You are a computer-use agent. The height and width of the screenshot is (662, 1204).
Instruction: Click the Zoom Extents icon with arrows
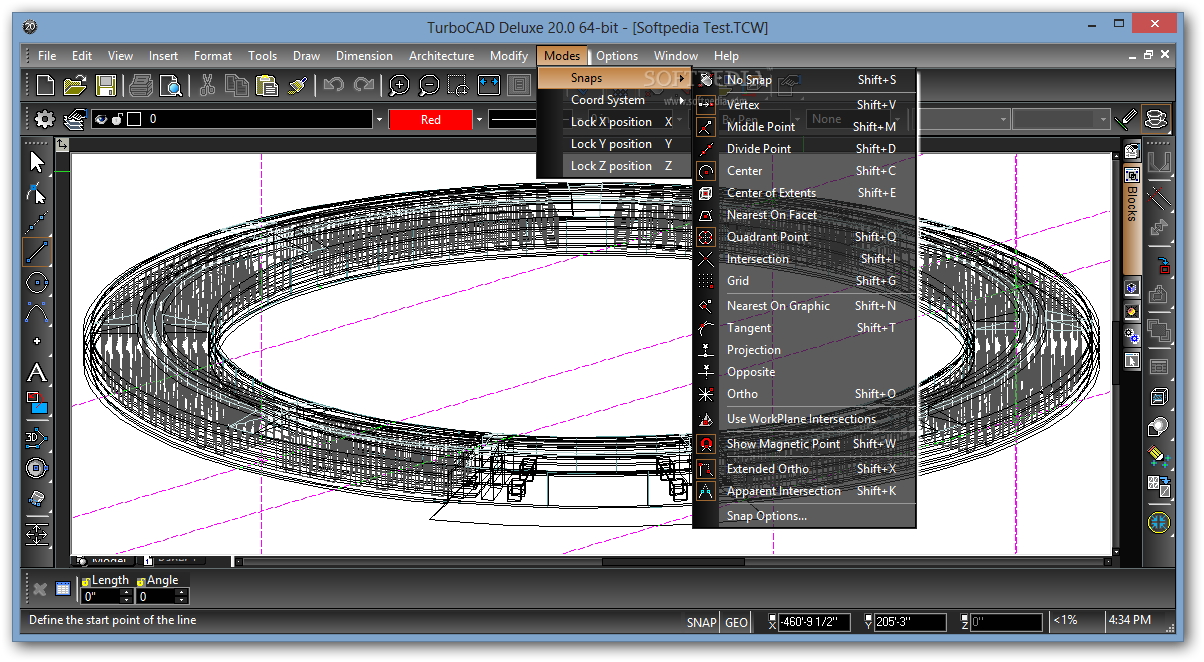488,85
